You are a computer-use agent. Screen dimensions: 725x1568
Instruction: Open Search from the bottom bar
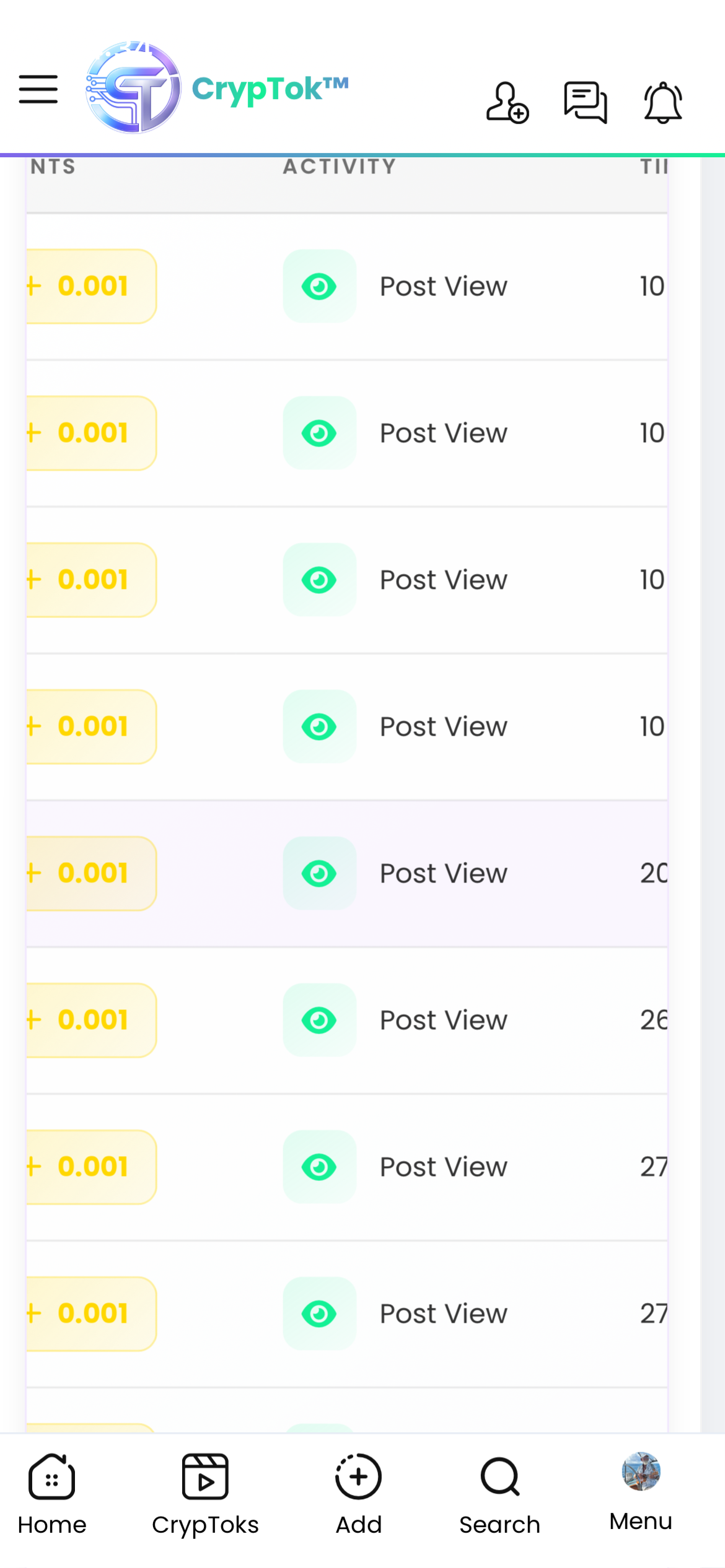click(x=499, y=1494)
